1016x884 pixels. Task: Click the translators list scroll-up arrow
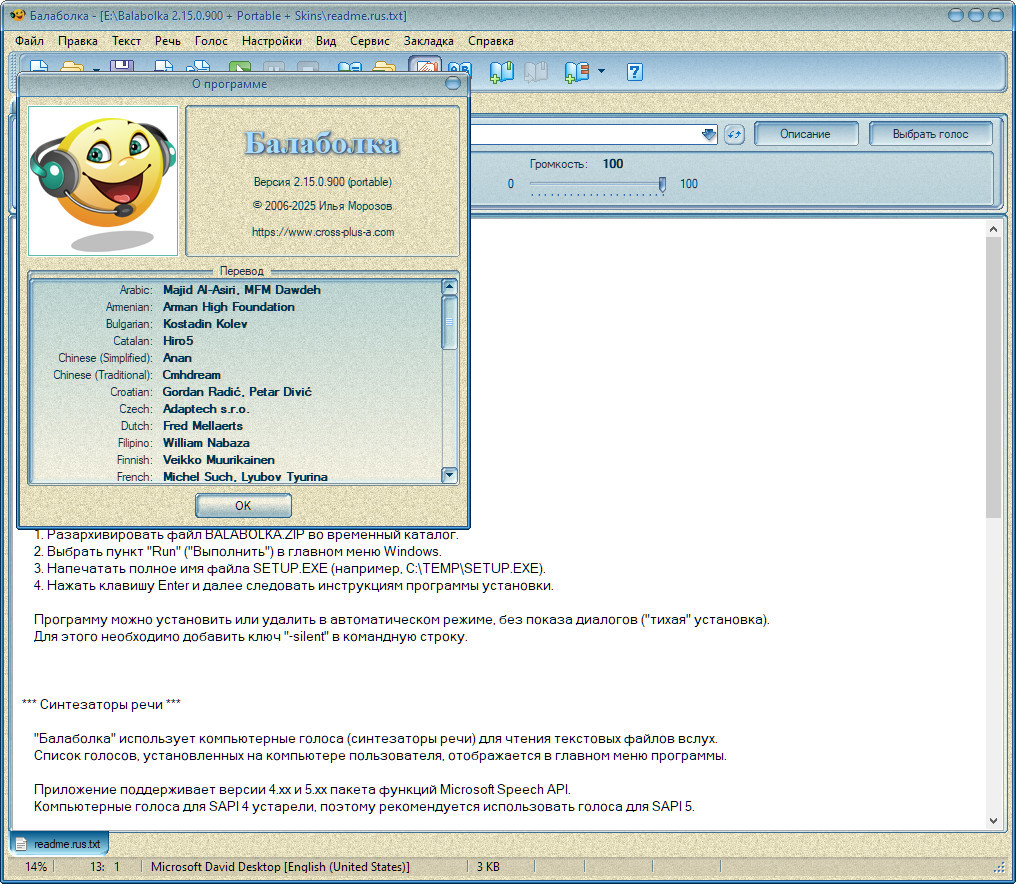tap(449, 286)
